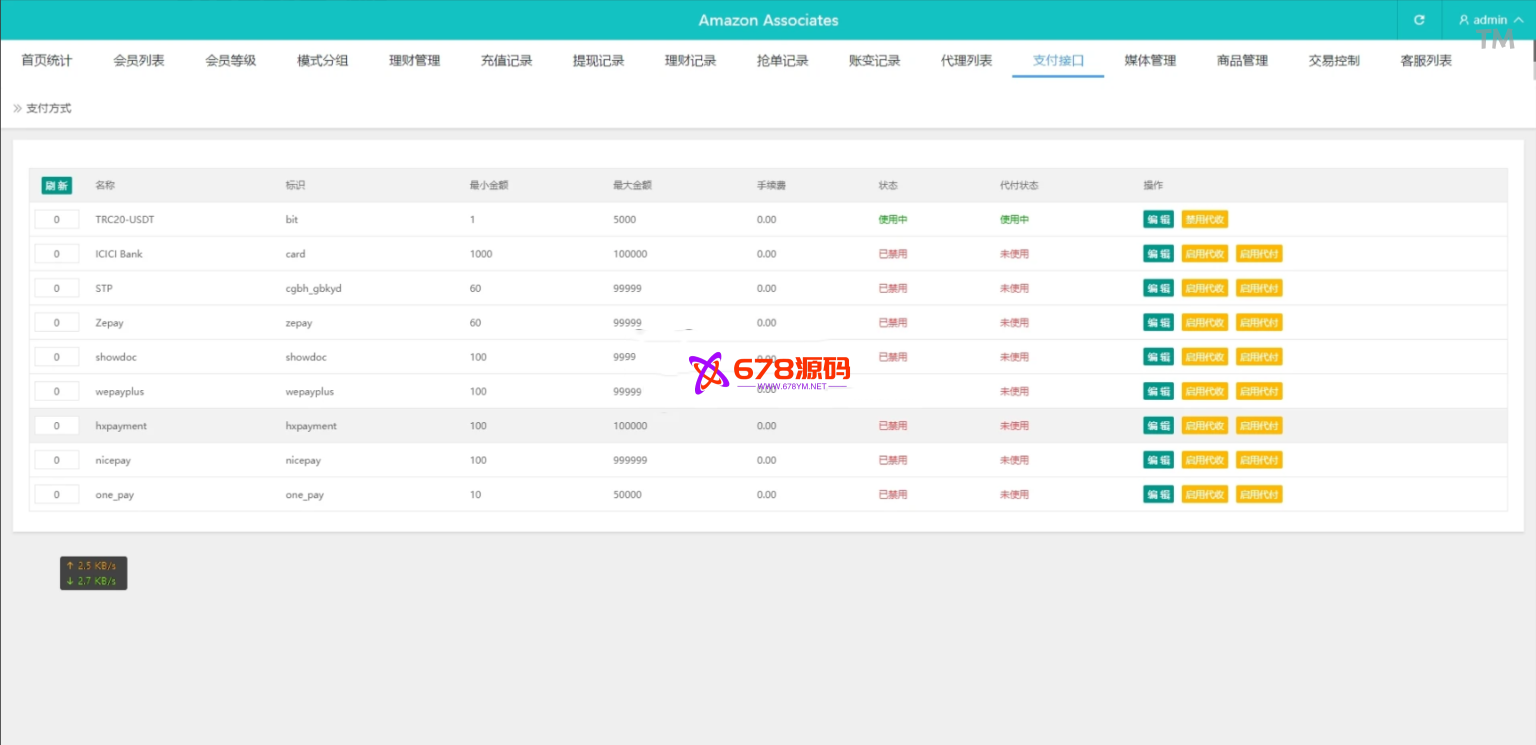Switch to the 会员列表 tab

tap(139, 61)
